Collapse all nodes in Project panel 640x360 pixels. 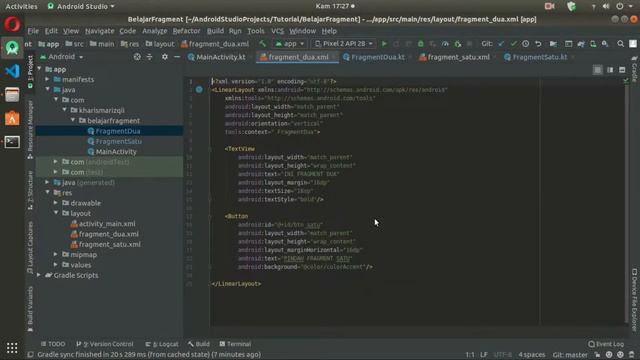click(x=149, y=57)
